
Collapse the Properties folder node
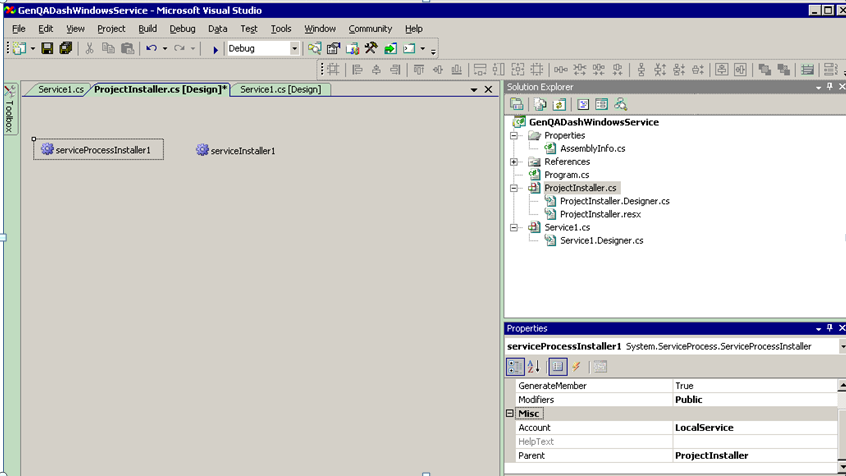click(x=514, y=135)
